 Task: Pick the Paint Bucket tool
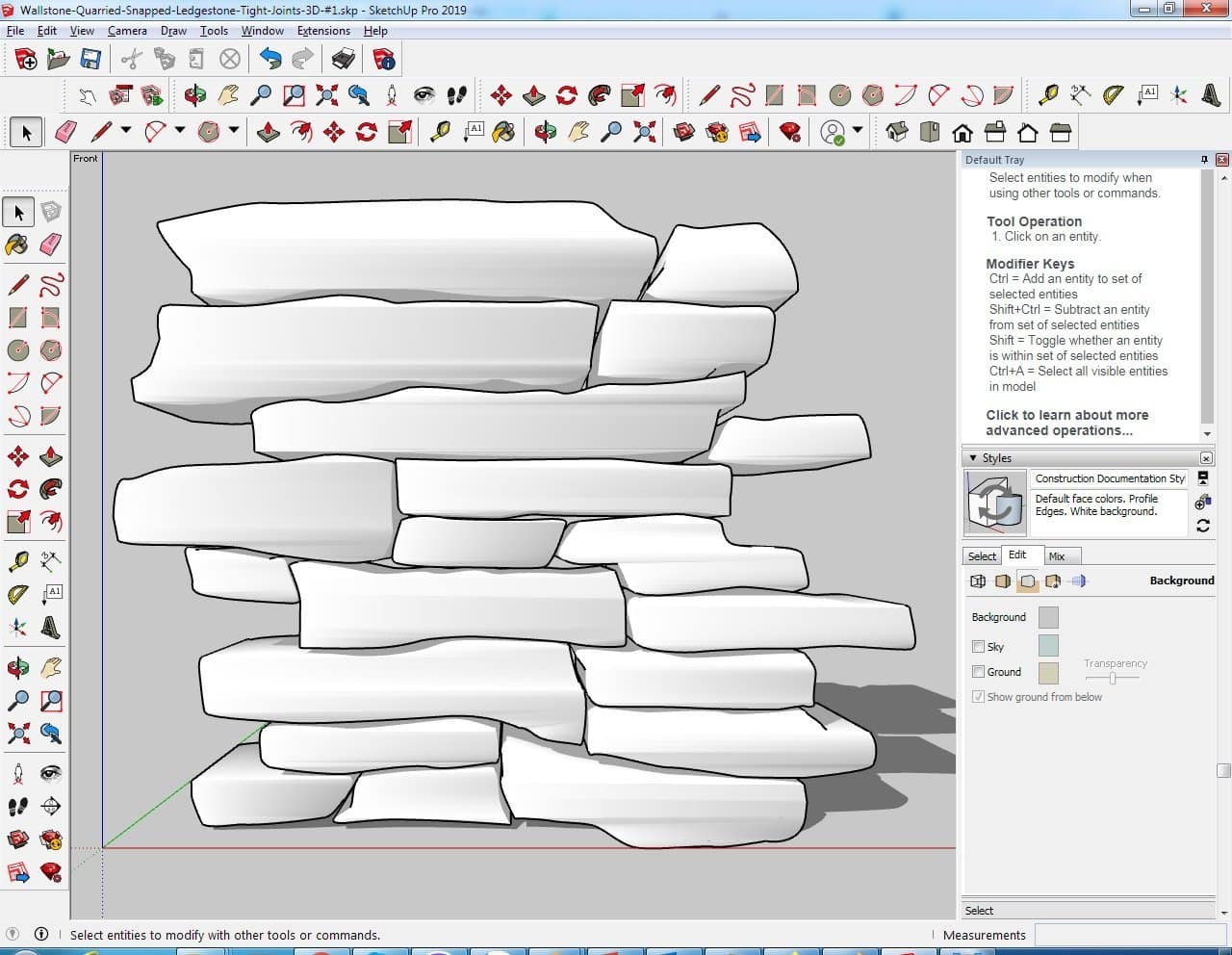pos(18,245)
